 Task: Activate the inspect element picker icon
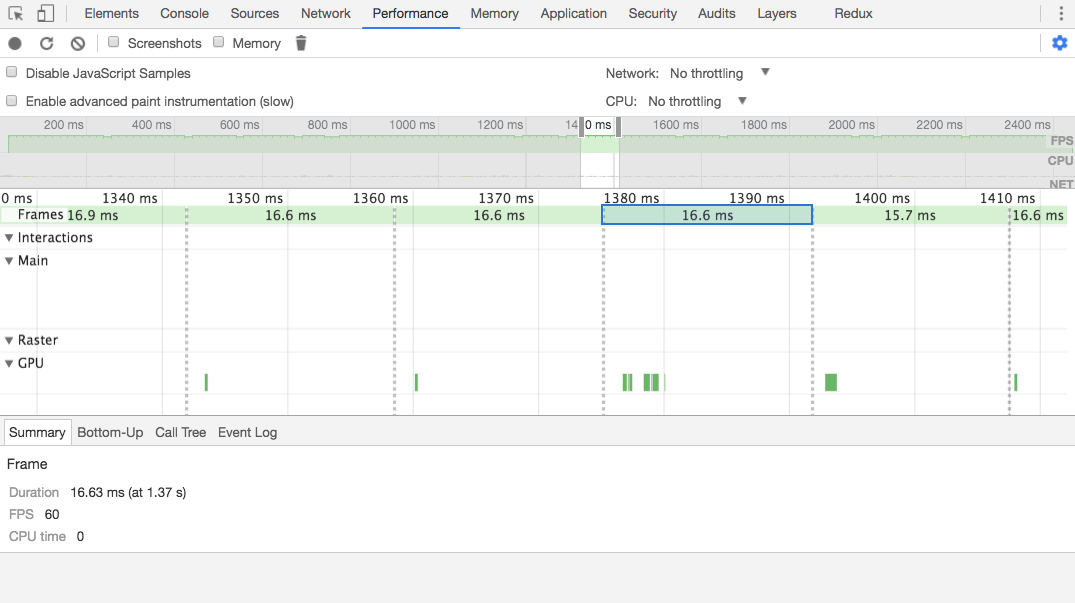click(15, 13)
